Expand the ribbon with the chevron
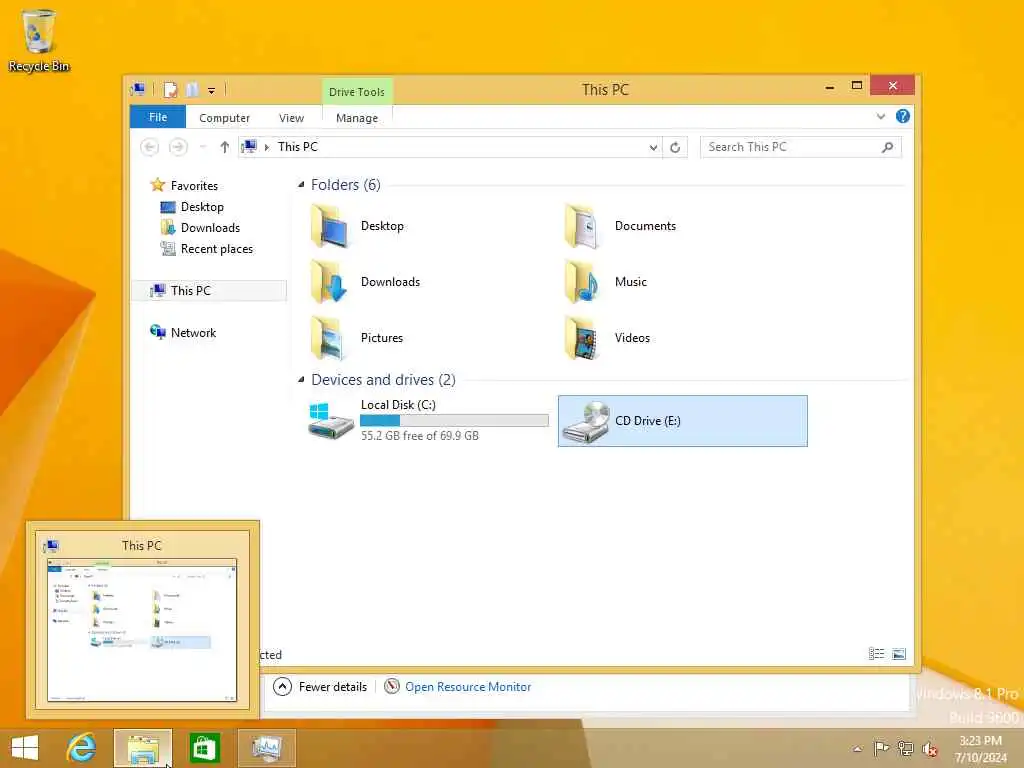The image size is (1024, 768). pyautogui.click(x=880, y=117)
